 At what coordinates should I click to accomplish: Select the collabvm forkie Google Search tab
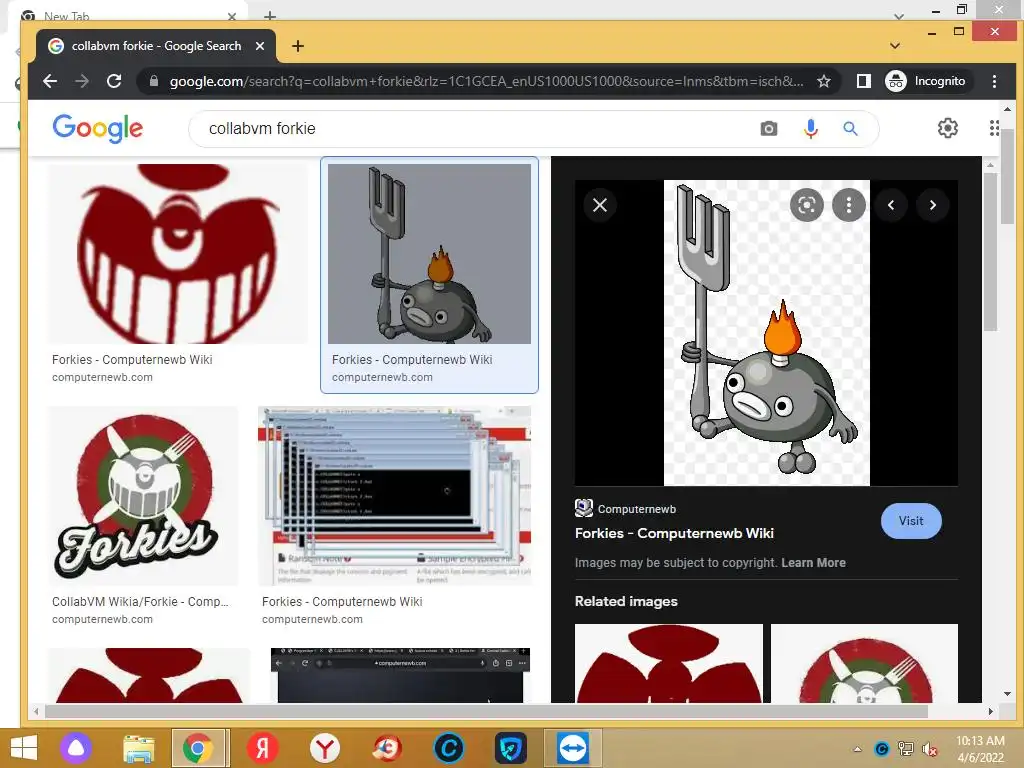(x=157, y=46)
